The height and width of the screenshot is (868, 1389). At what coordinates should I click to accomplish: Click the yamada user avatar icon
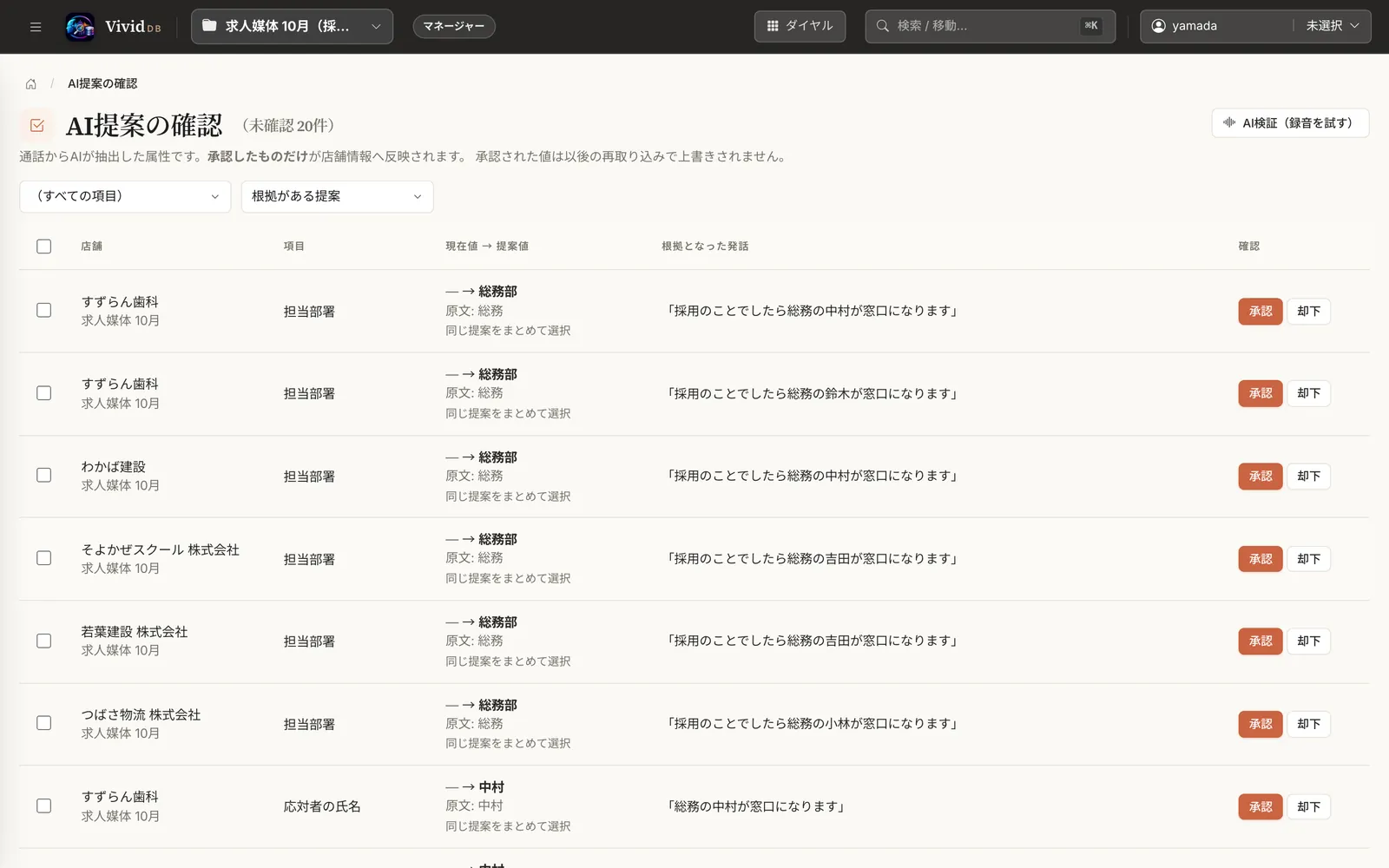(x=1158, y=26)
